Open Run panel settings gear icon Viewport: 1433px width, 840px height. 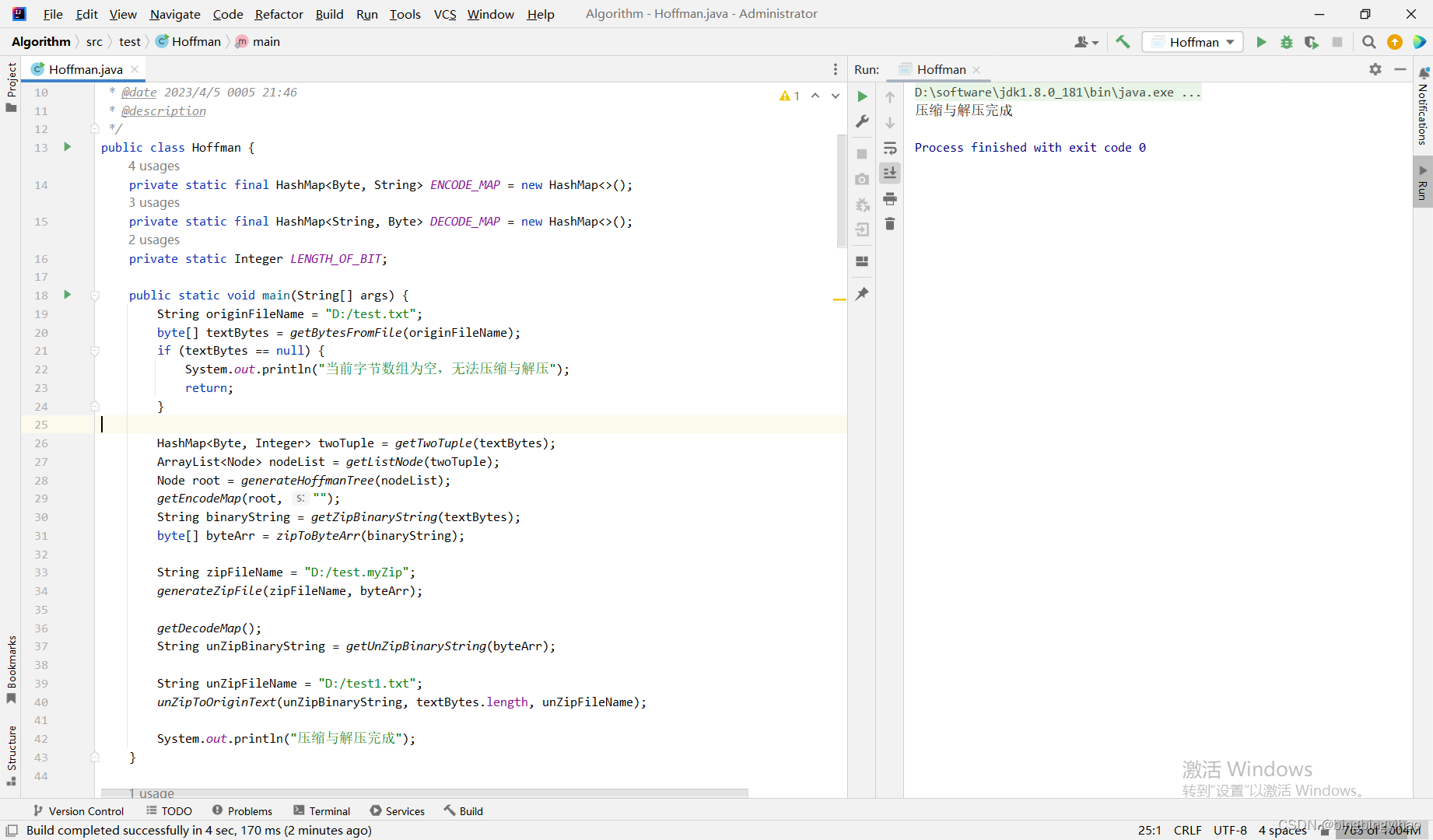1375,69
